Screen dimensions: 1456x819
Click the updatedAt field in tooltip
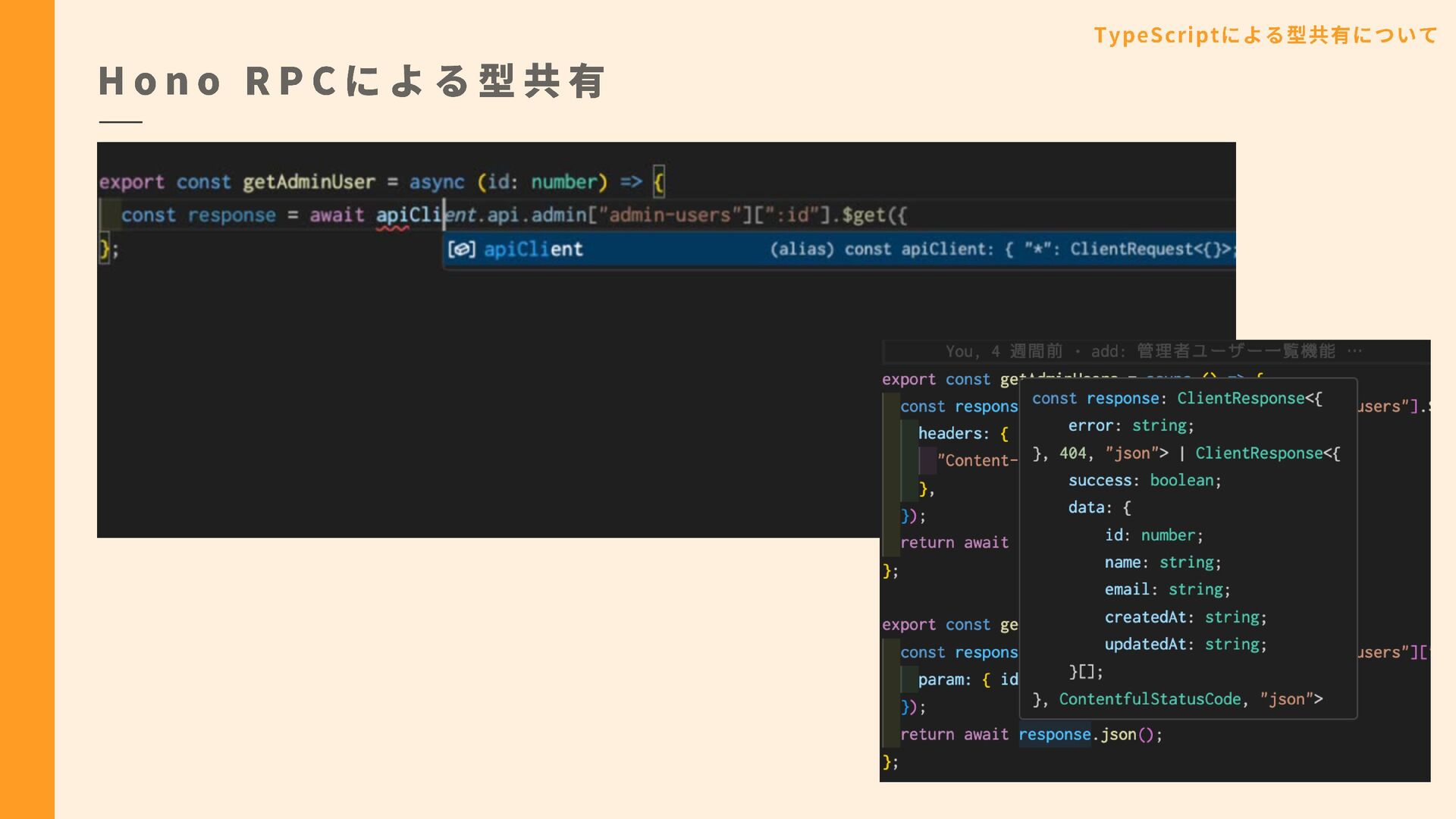(1144, 645)
